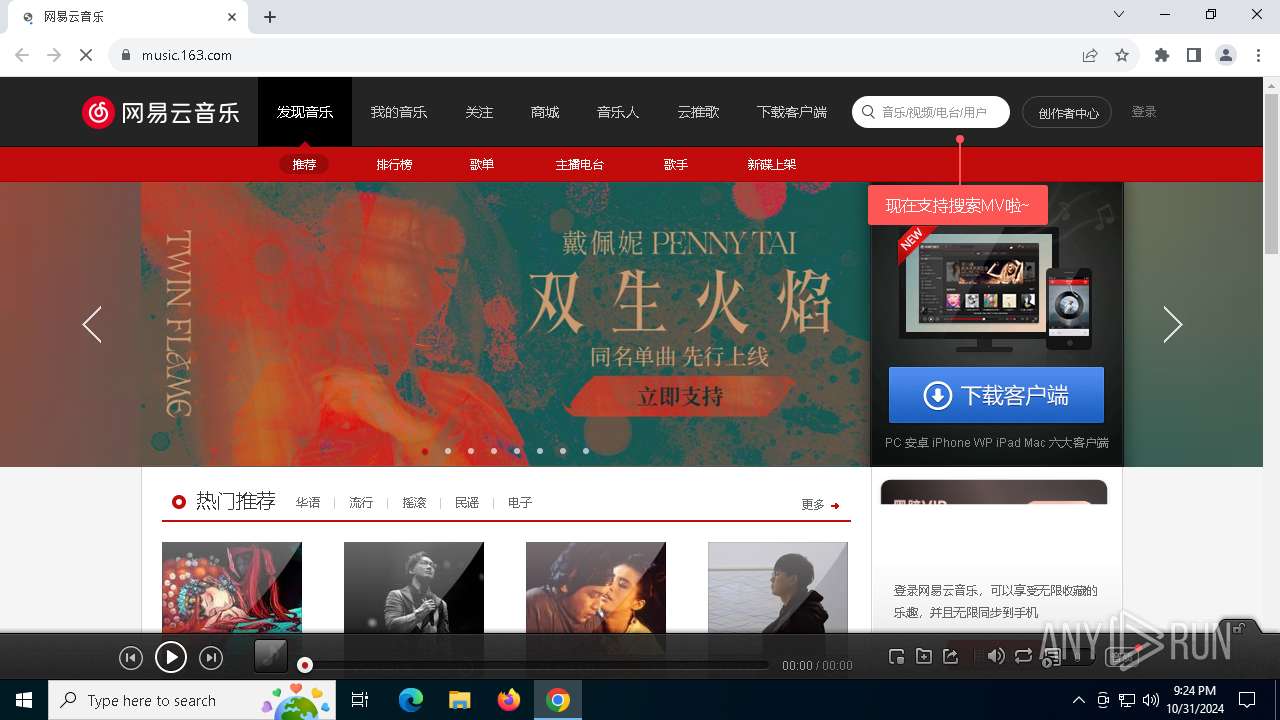Open a new browser tab

(270, 17)
